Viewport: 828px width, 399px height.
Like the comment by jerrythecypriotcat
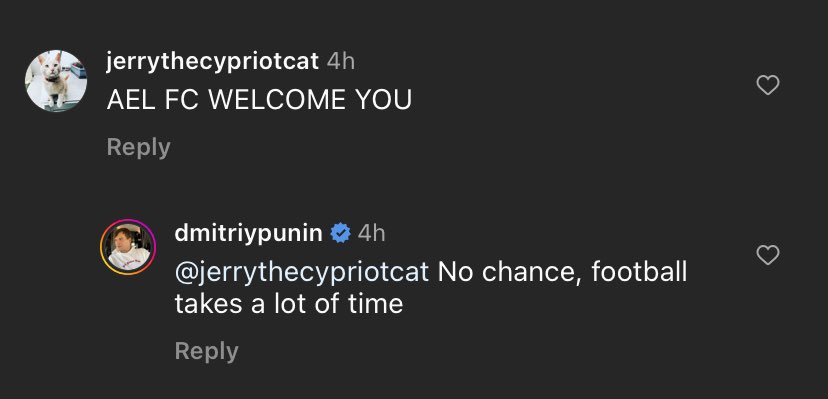click(x=768, y=85)
